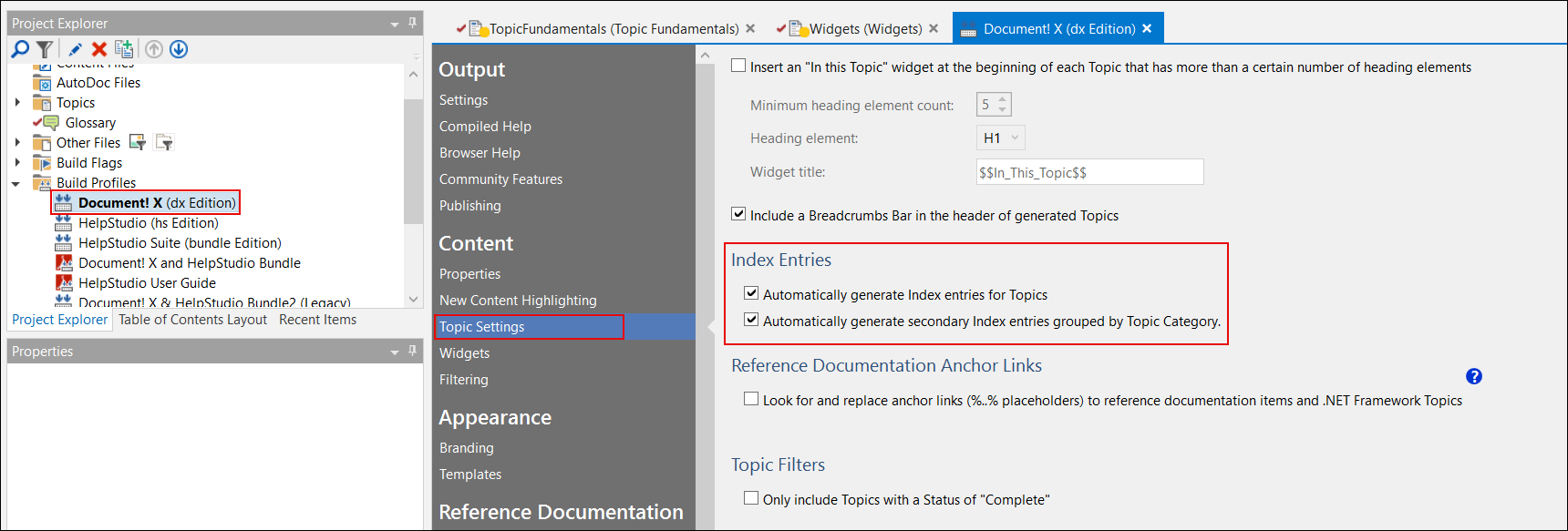
Task: Toggle Only include Topics with Complete status
Action: (751, 498)
